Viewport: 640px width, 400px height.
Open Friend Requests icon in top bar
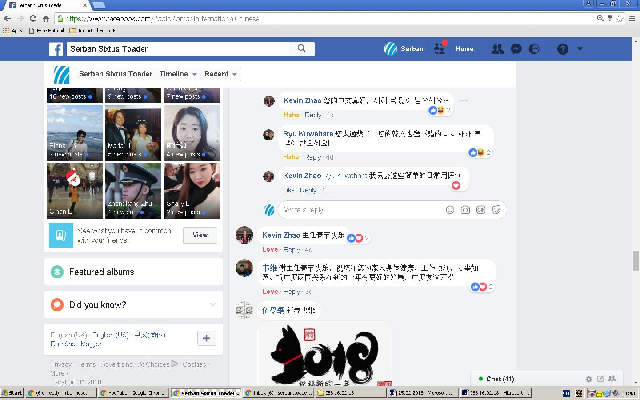pos(497,49)
